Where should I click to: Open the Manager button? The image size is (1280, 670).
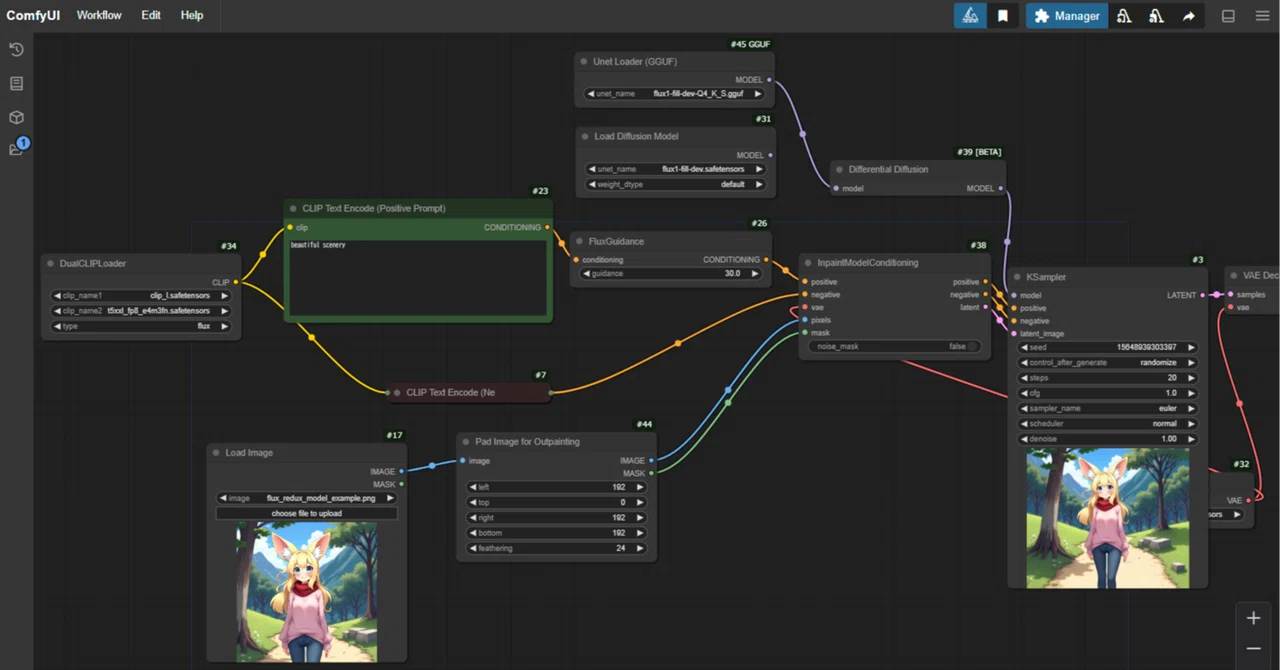pos(1067,16)
